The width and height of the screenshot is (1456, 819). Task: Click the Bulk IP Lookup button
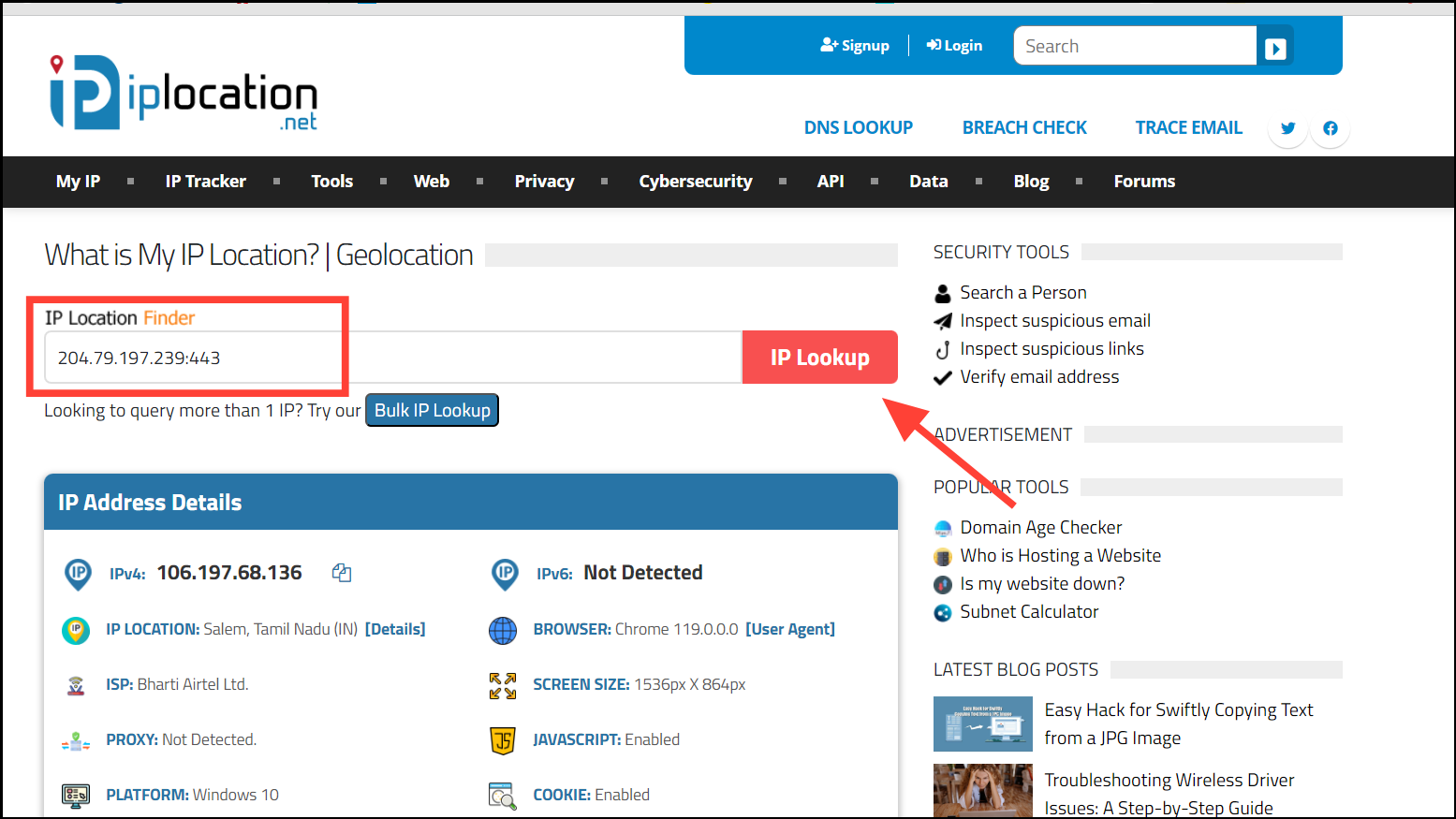point(432,410)
